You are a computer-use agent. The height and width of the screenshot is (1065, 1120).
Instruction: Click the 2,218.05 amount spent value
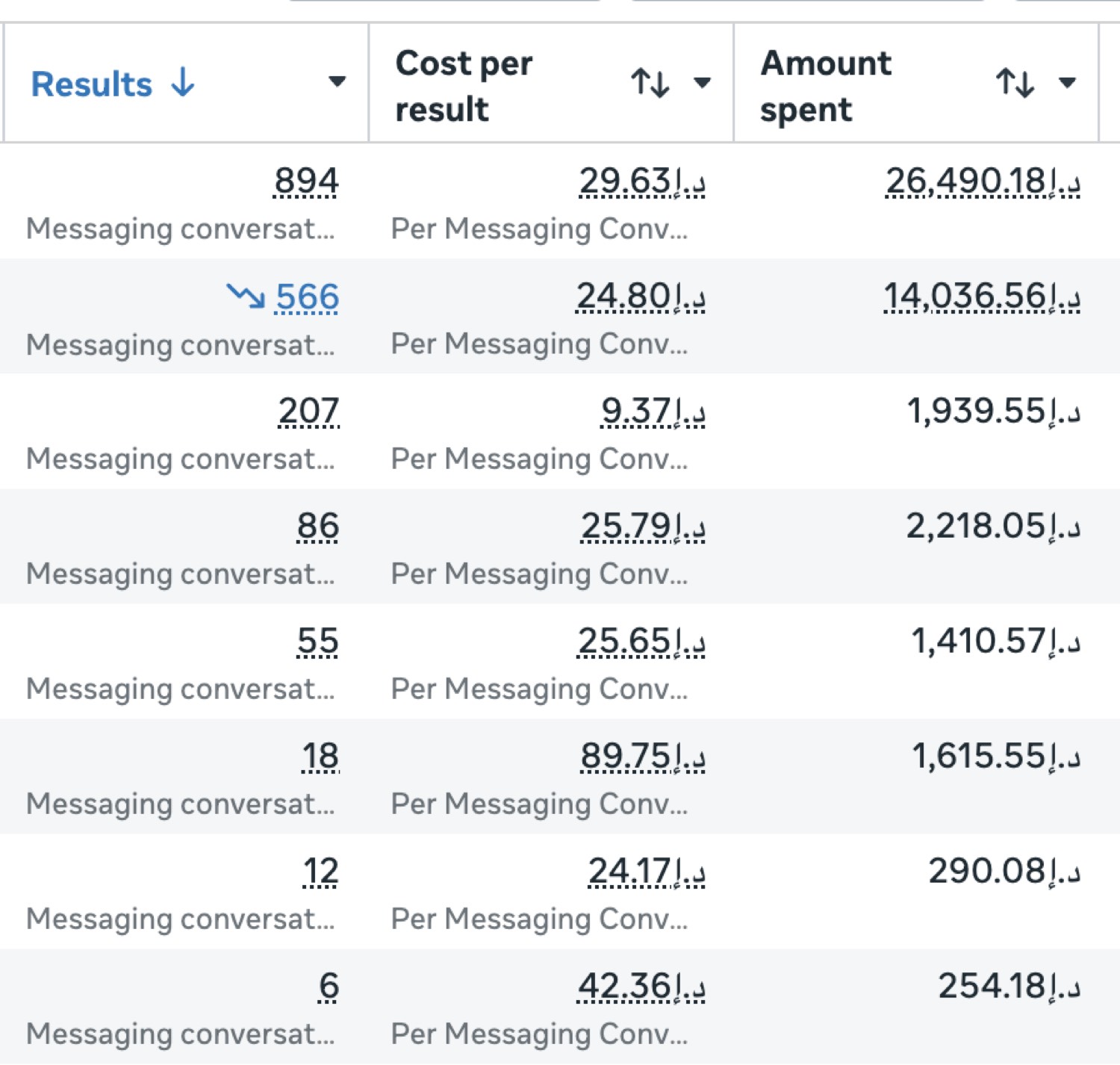pos(994,527)
